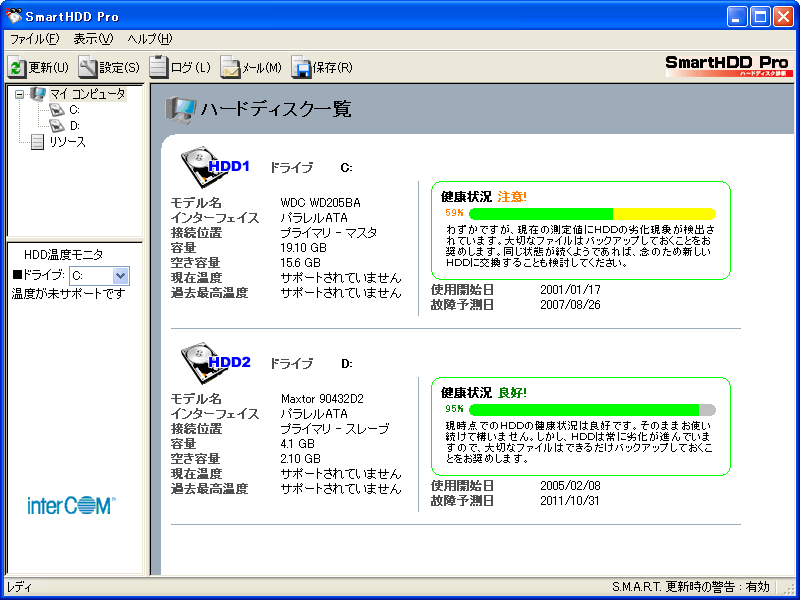Screen dimensions: 800x600
Task: Select the マイ コンピュータ computer icon in tree
Action: tap(38, 94)
